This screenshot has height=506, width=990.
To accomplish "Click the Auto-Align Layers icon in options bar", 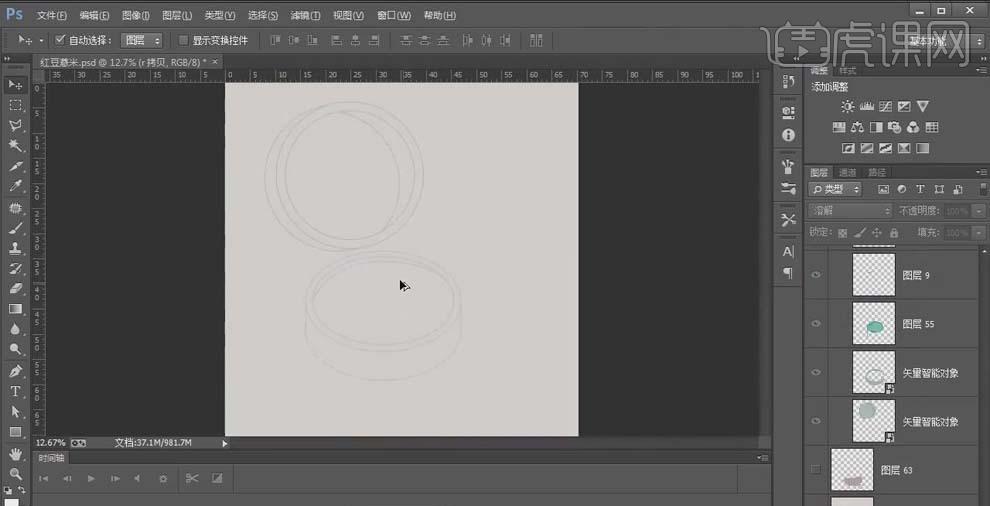I will tap(536, 40).
